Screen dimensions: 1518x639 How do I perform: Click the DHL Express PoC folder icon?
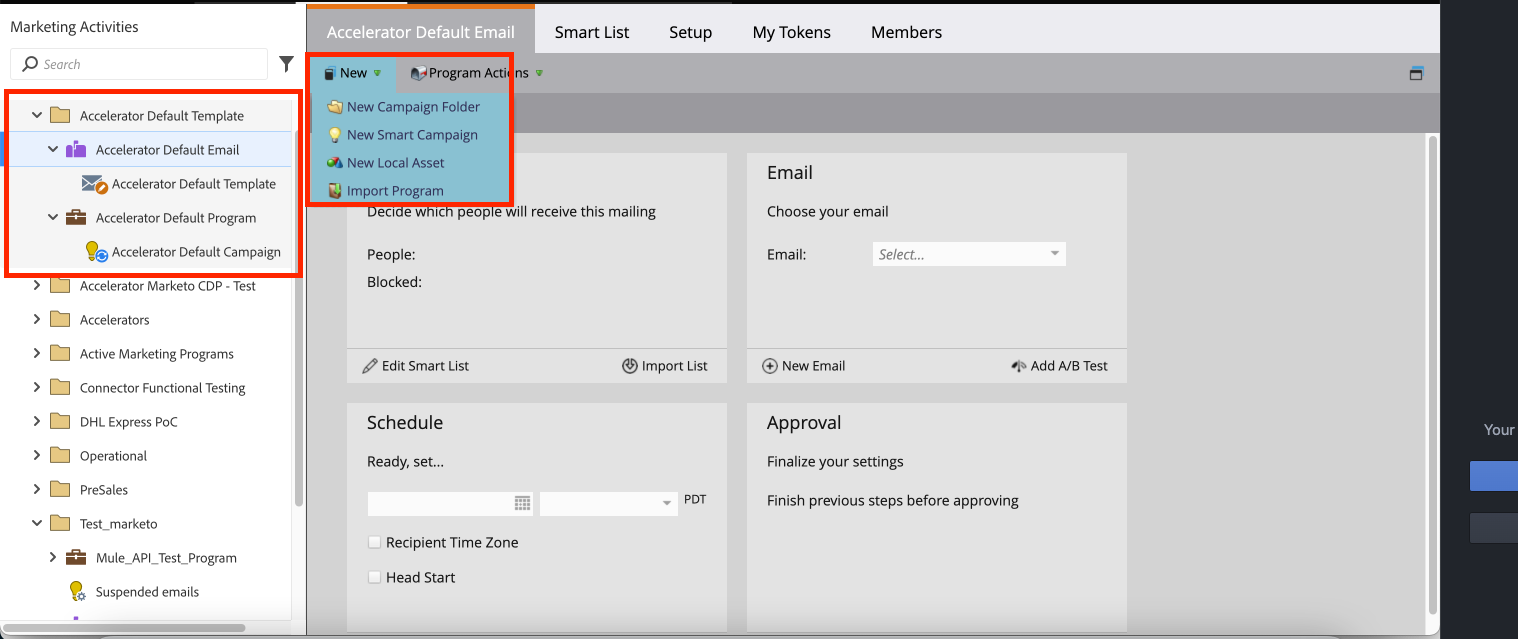click(60, 422)
